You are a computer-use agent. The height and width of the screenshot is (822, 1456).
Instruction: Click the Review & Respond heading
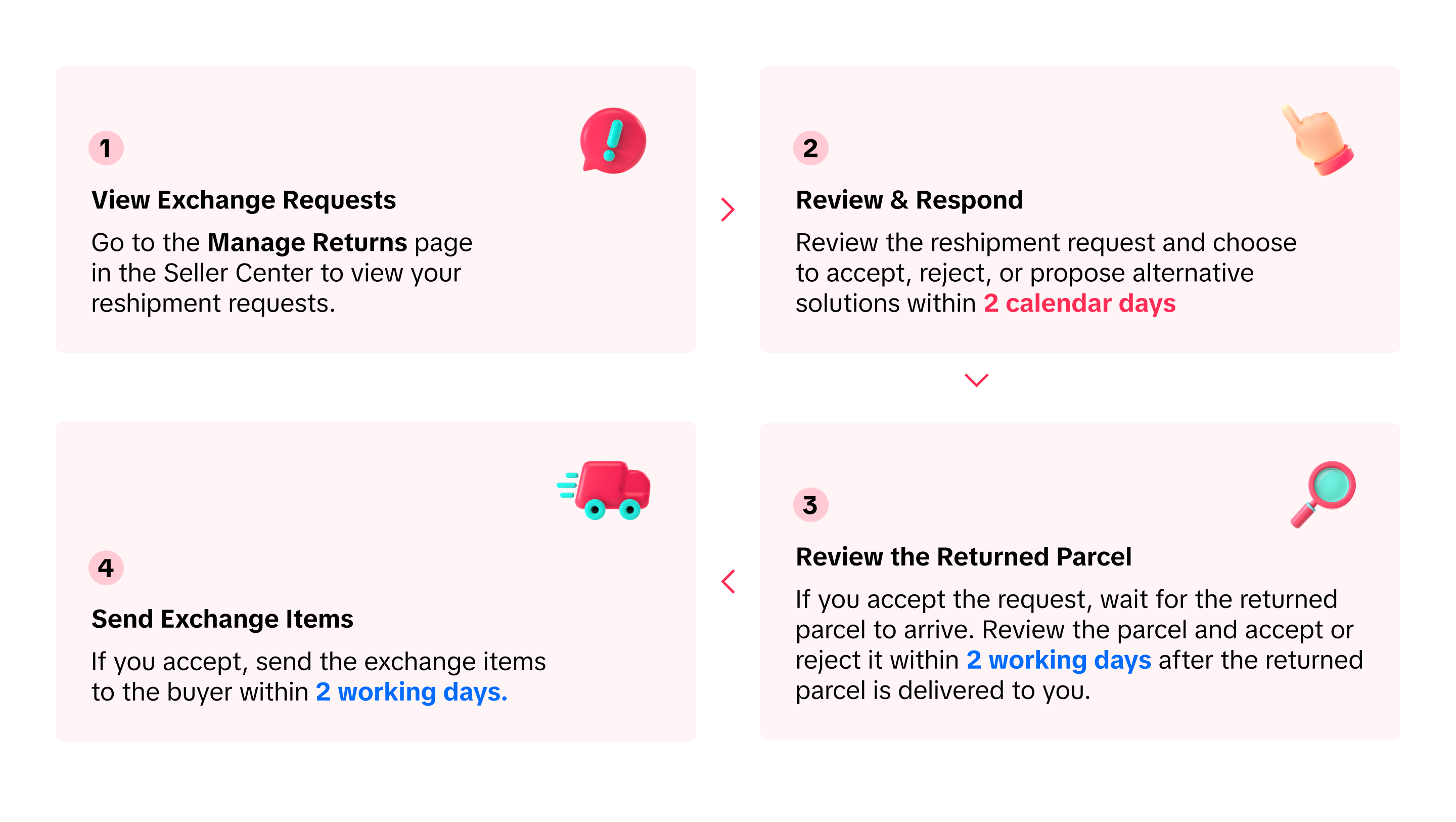coord(909,200)
